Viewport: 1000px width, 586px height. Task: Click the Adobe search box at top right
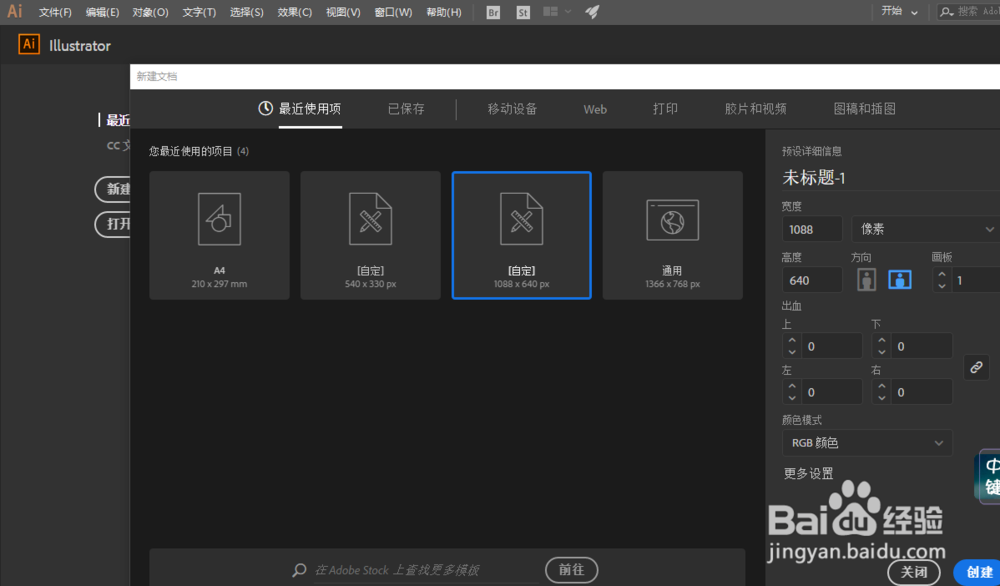(x=968, y=11)
